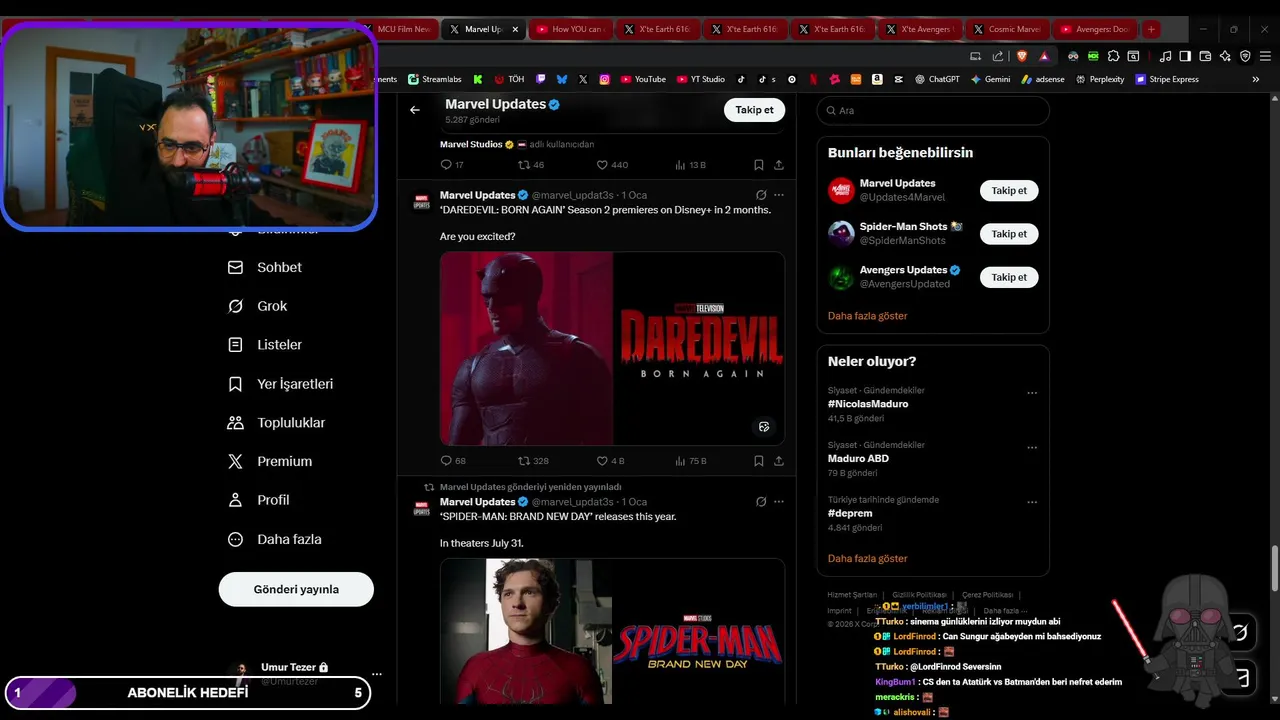
Task: Reply to the Daredevil Born Again post
Action: coord(453,461)
